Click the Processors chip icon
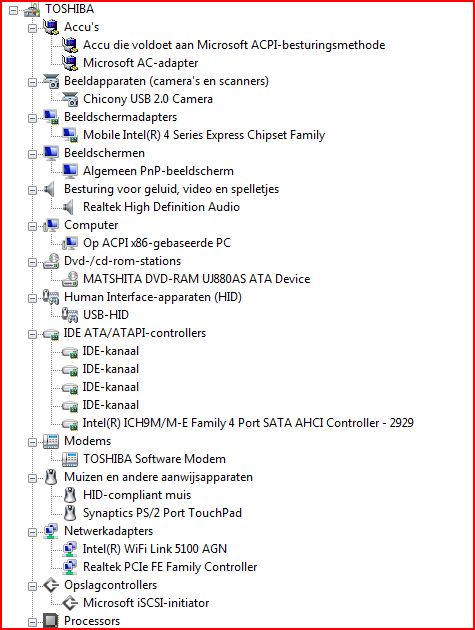The width and height of the screenshot is (475, 630). [51, 620]
